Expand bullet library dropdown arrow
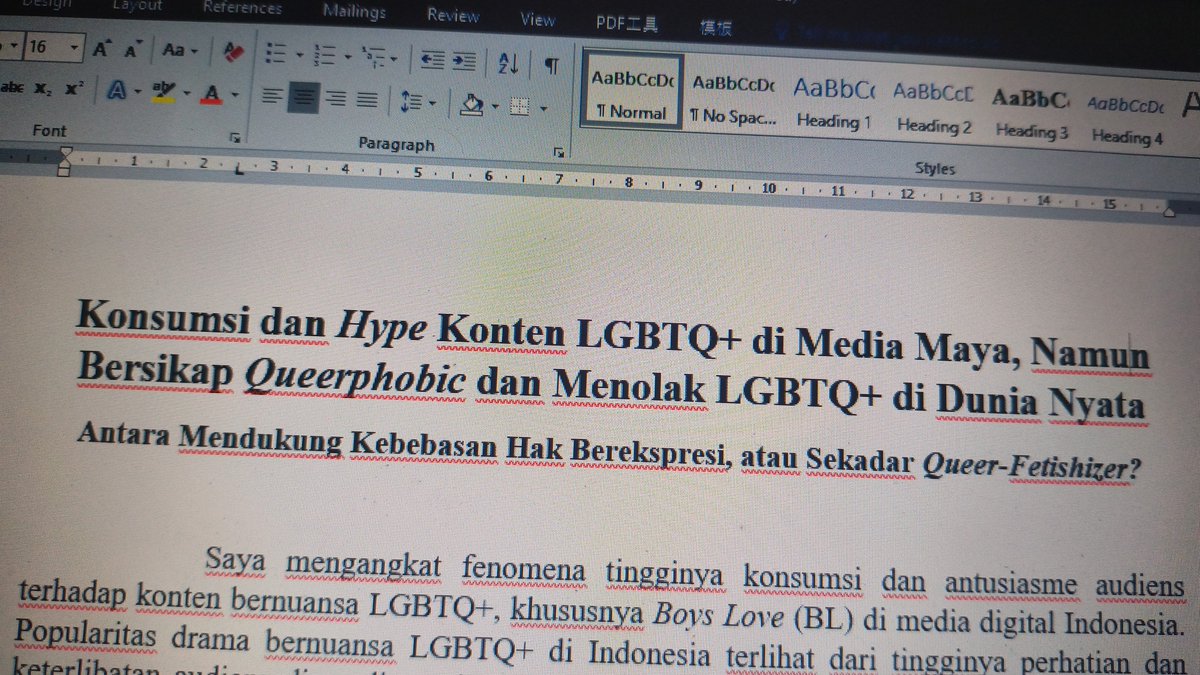This screenshot has width=1200, height=675. click(x=299, y=55)
